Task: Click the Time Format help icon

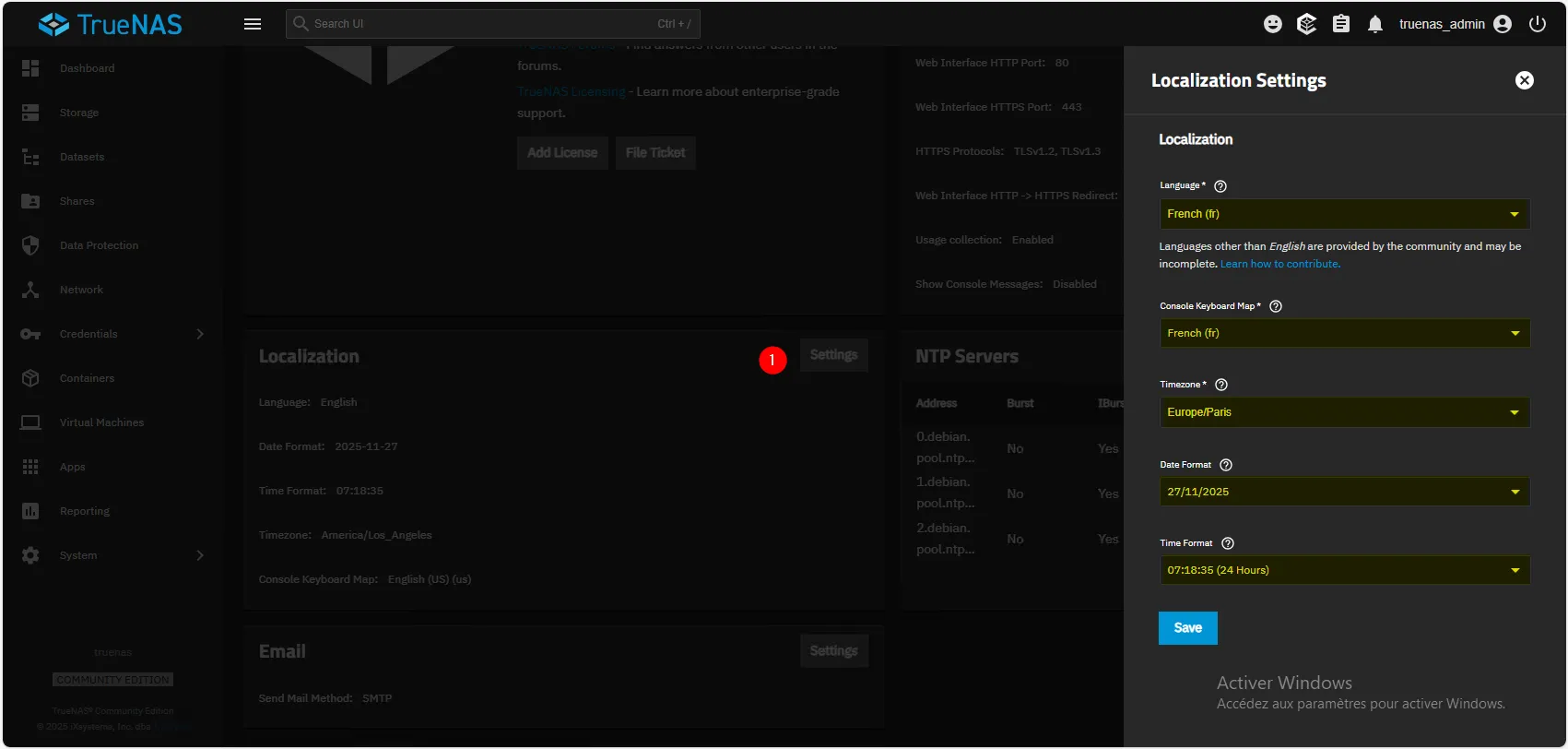Action: (1228, 543)
